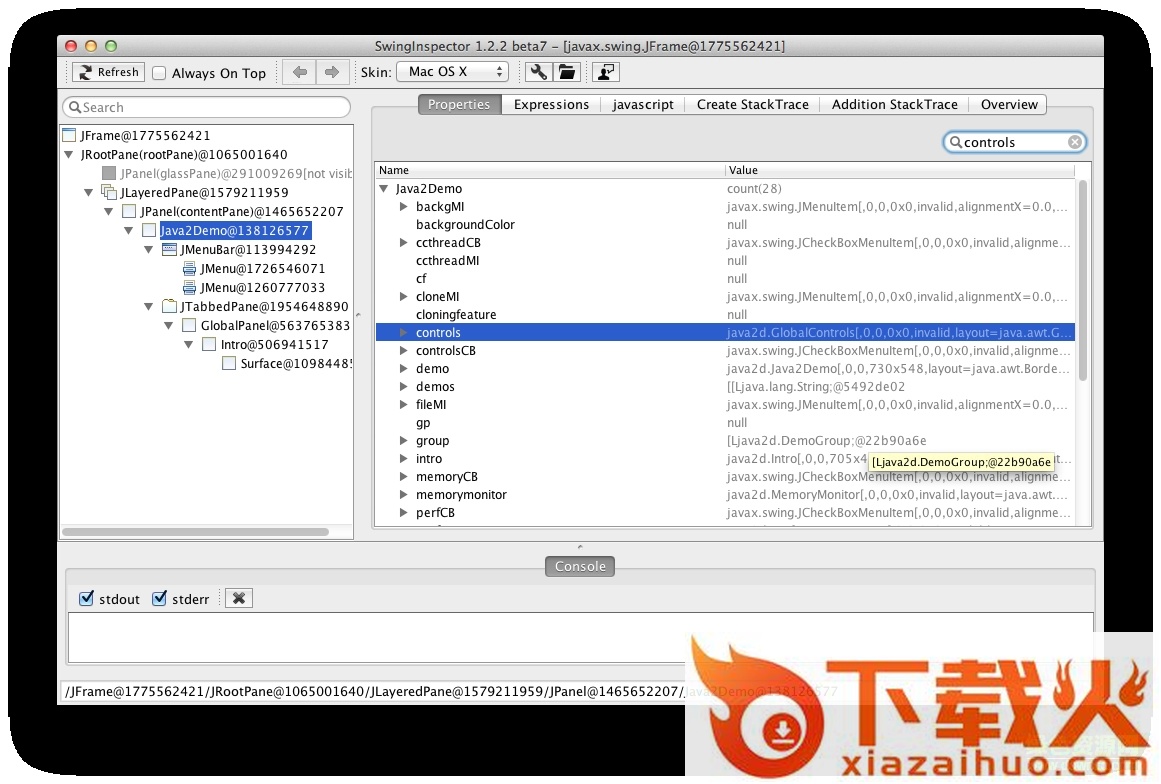This screenshot has height=784, width=1161.
Task: Click the back arrow navigation icon
Action: pyautogui.click(x=299, y=72)
